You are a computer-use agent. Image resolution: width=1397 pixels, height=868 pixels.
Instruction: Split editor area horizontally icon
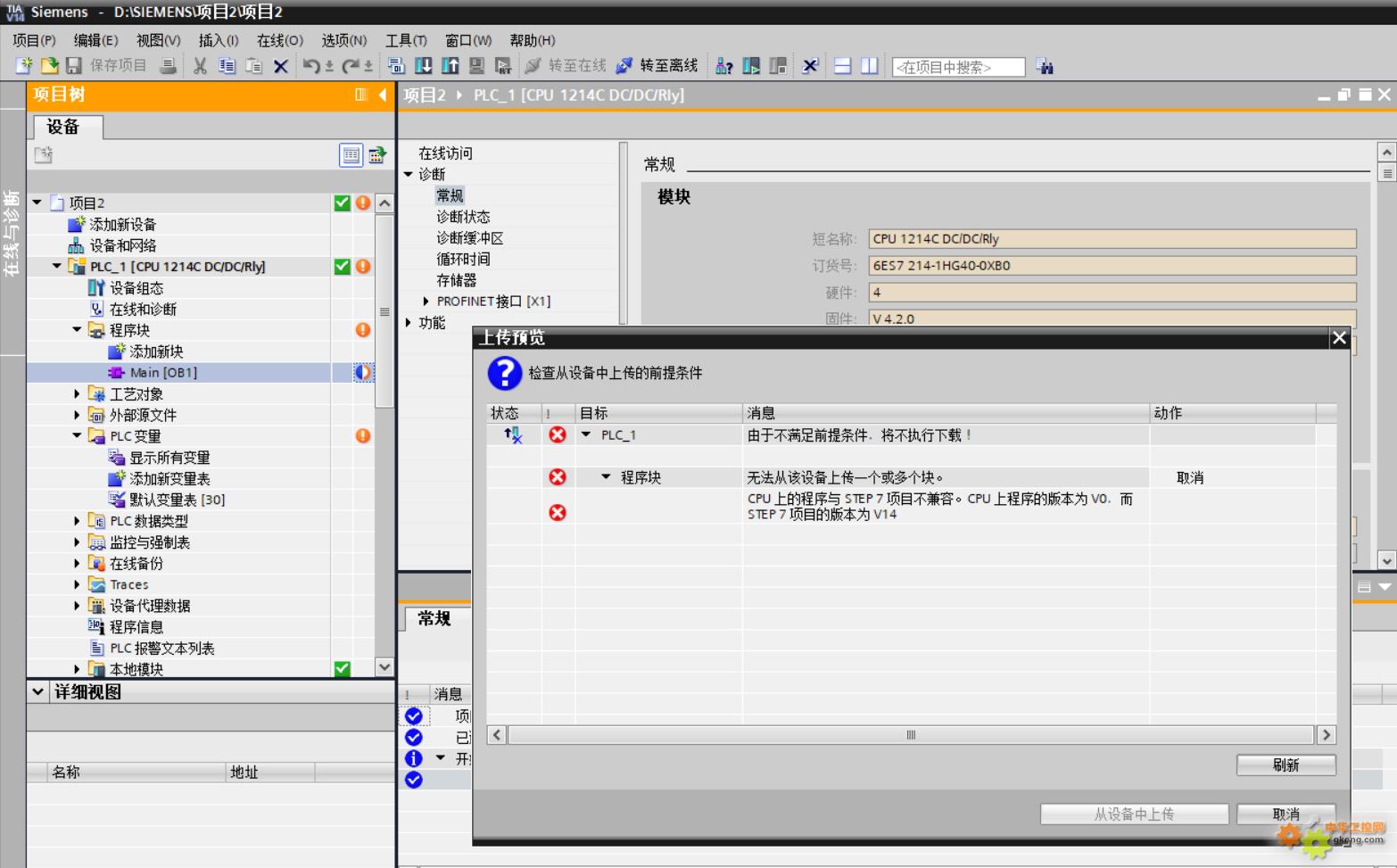[x=842, y=66]
